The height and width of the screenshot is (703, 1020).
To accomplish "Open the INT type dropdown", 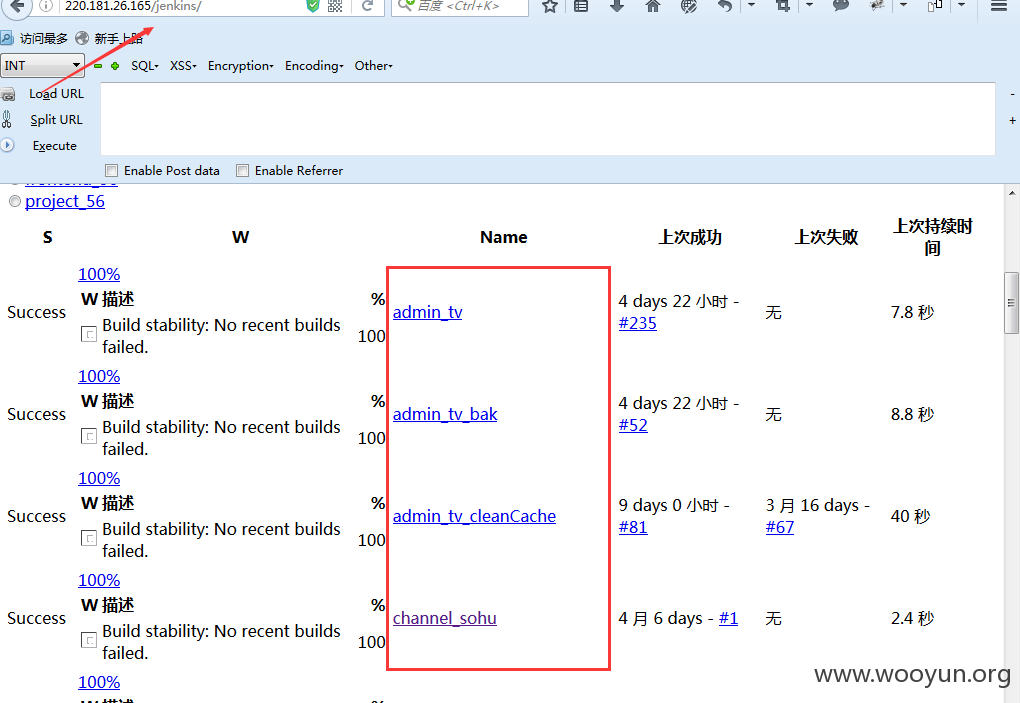I will click(x=42, y=66).
